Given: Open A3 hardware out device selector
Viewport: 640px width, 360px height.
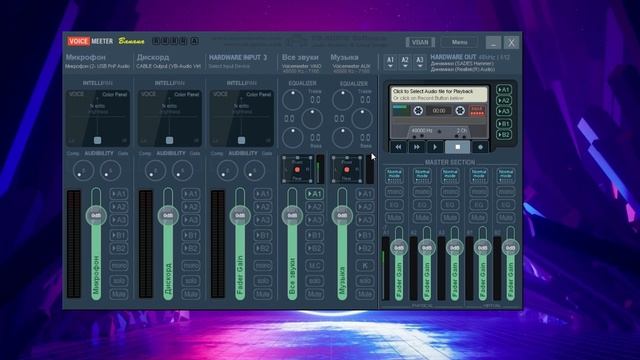Looking at the screenshot, I should point(420,62).
